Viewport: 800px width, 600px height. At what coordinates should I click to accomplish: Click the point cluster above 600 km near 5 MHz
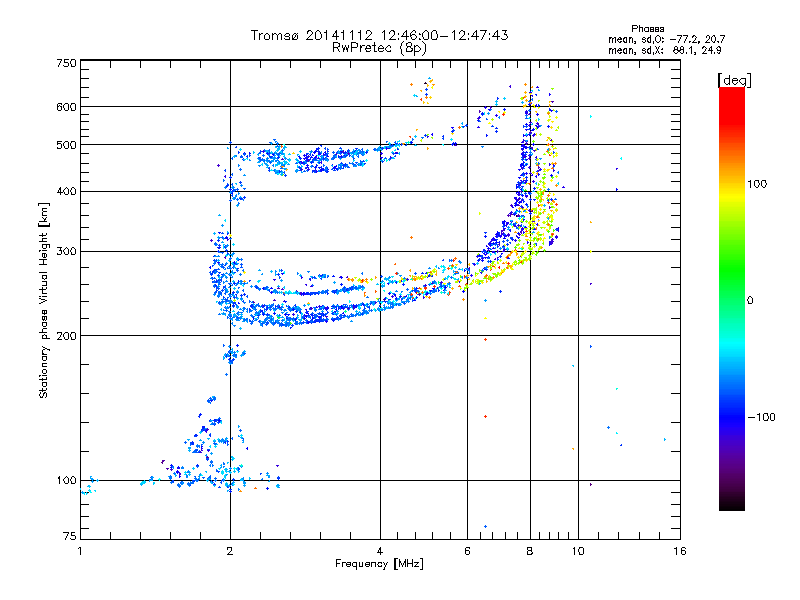423,91
